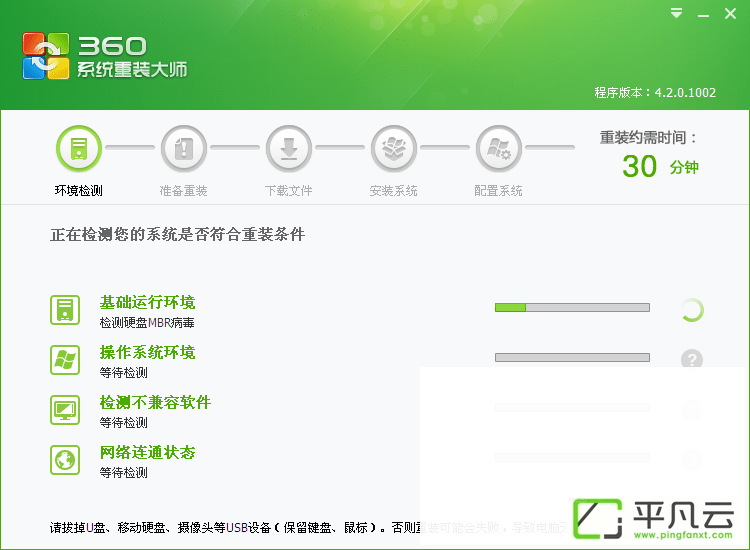Click 等待检测 under 网络连通状态
The width and height of the screenshot is (750, 550).
click(x=123, y=473)
